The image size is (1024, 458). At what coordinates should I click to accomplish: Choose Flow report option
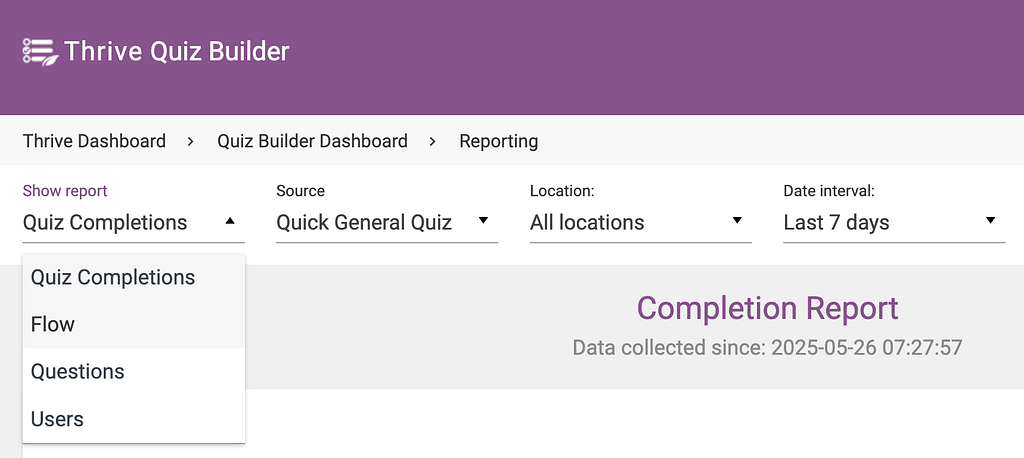(134, 325)
